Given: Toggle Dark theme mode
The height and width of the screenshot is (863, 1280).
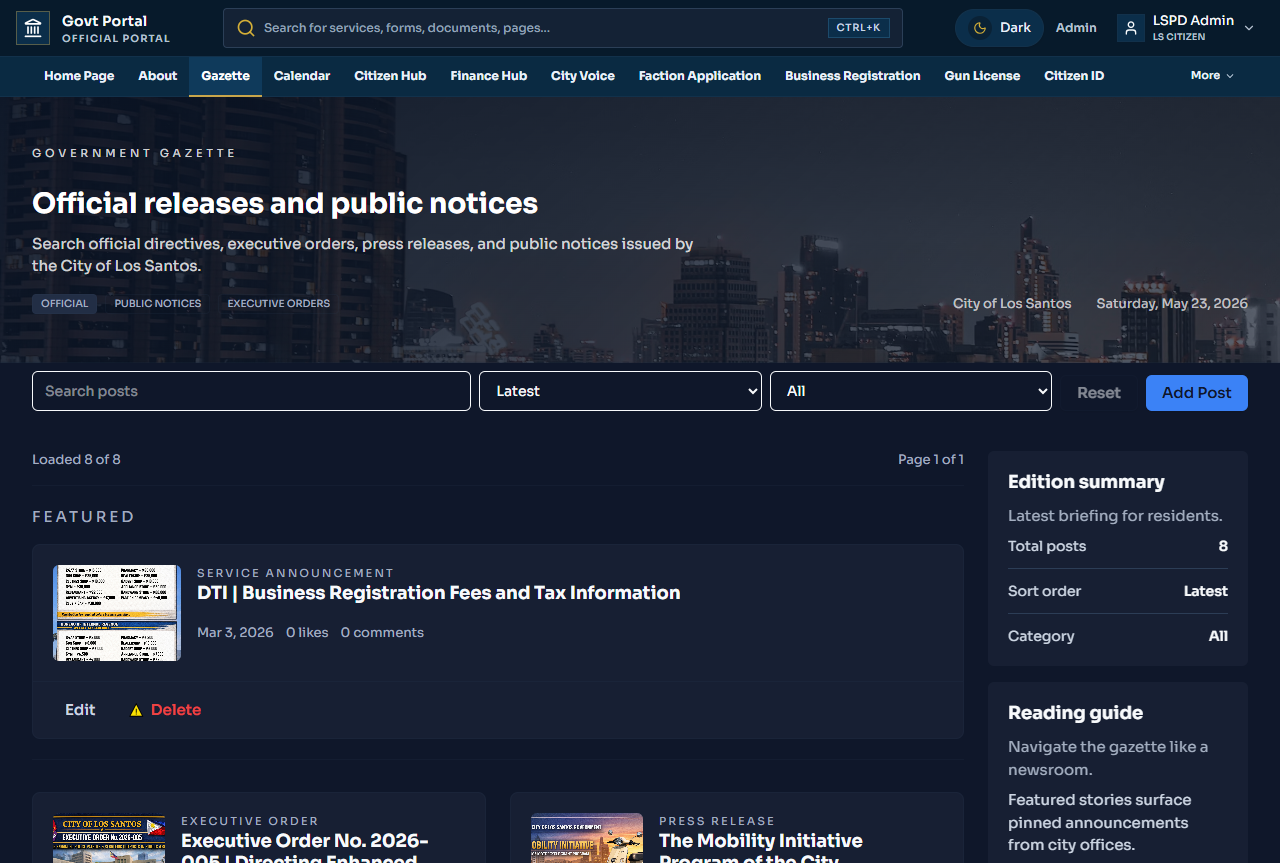Looking at the screenshot, I should [x=999, y=28].
